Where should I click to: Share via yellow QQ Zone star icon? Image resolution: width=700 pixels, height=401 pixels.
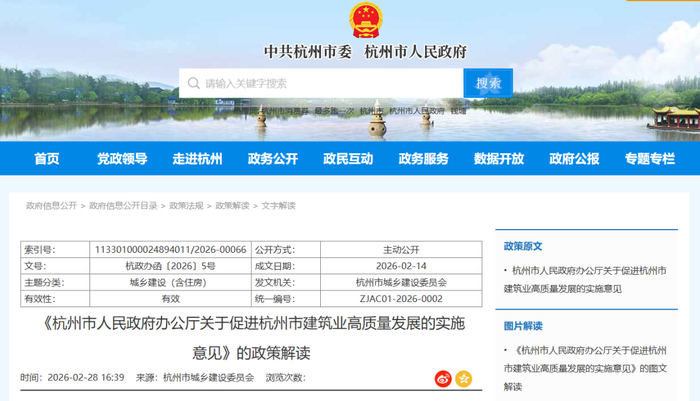464,378
